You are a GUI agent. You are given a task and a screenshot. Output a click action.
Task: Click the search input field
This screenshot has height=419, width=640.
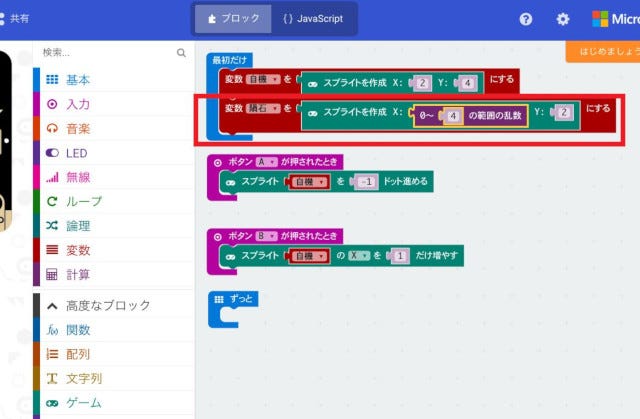[x=105, y=53]
